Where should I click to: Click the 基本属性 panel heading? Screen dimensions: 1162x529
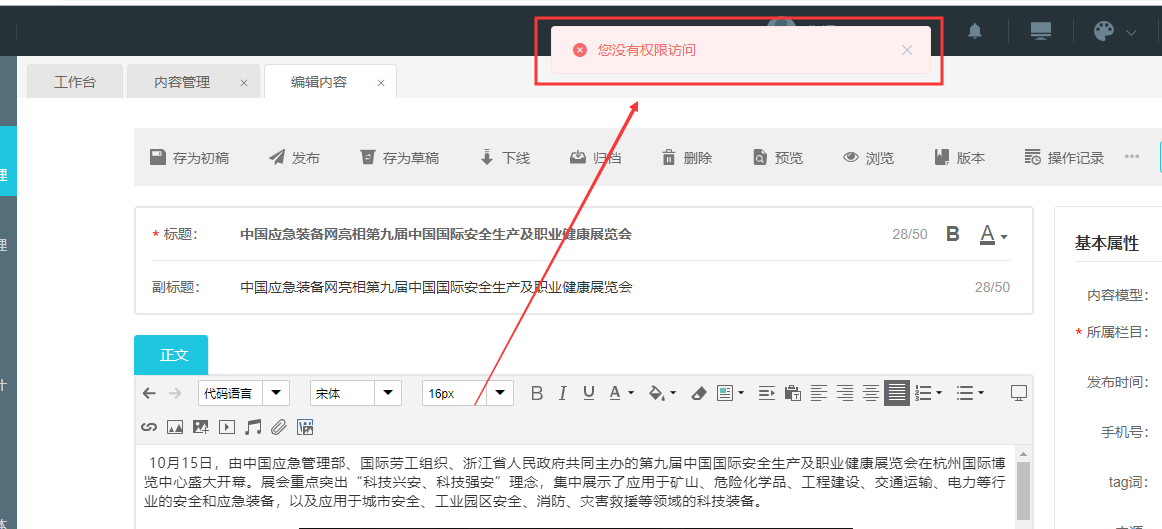tap(1106, 243)
